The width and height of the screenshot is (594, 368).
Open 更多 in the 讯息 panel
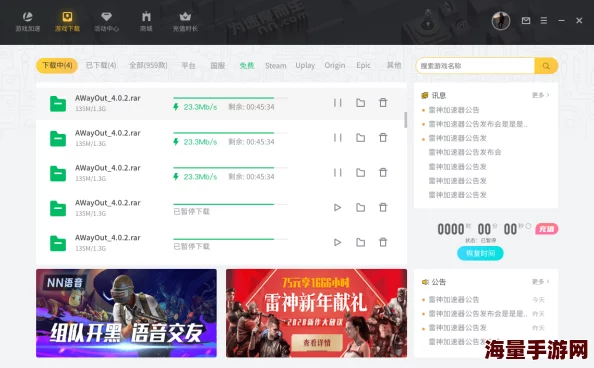(541, 95)
